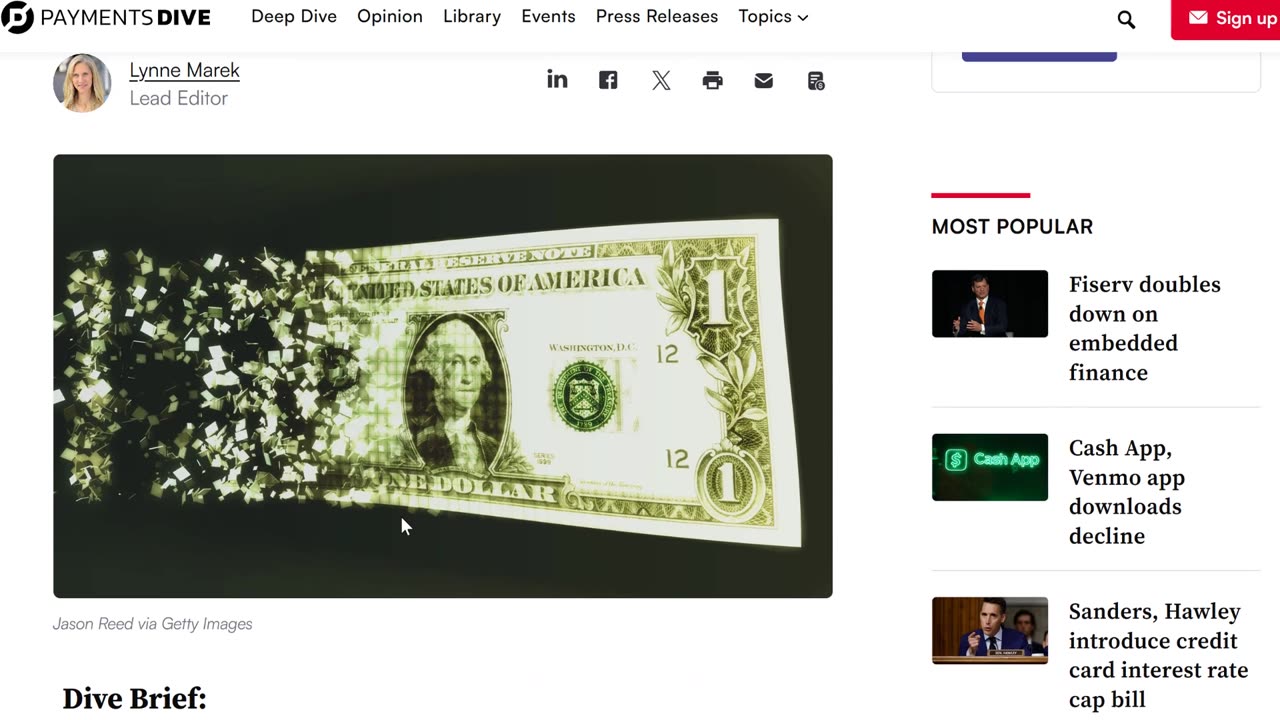
Task: Open author Lynne Marek's profile link
Action: pyautogui.click(x=184, y=70)
